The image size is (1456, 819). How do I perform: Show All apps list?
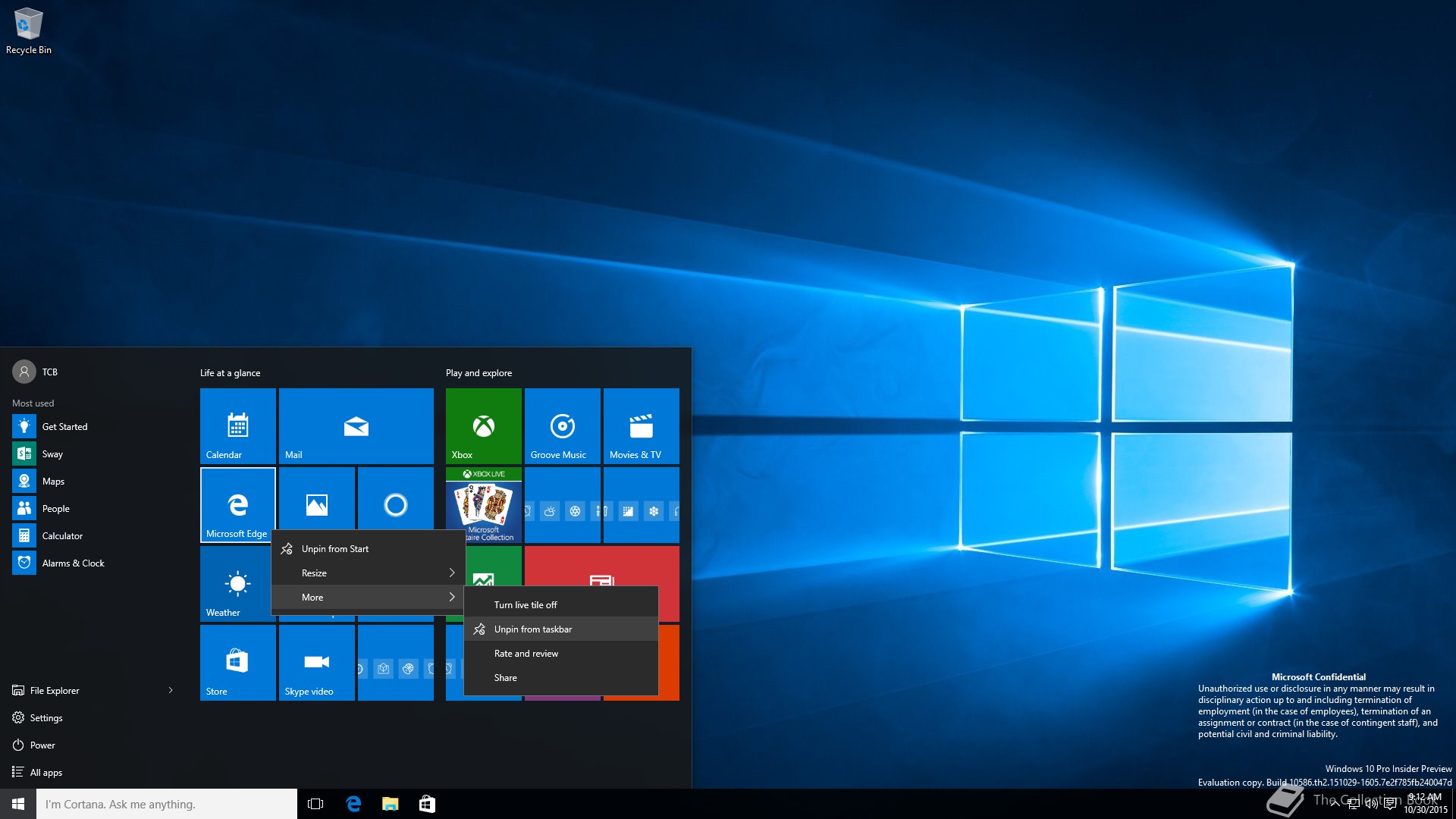pos(37,773)
